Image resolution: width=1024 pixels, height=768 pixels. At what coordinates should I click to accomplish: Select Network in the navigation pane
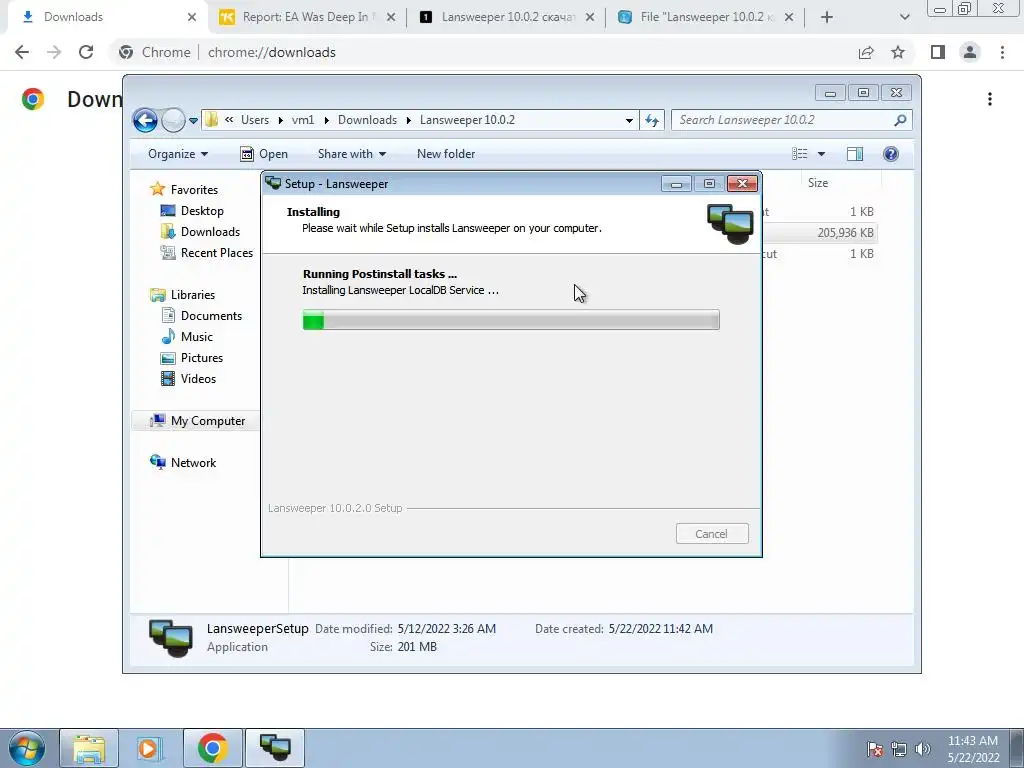193,462
